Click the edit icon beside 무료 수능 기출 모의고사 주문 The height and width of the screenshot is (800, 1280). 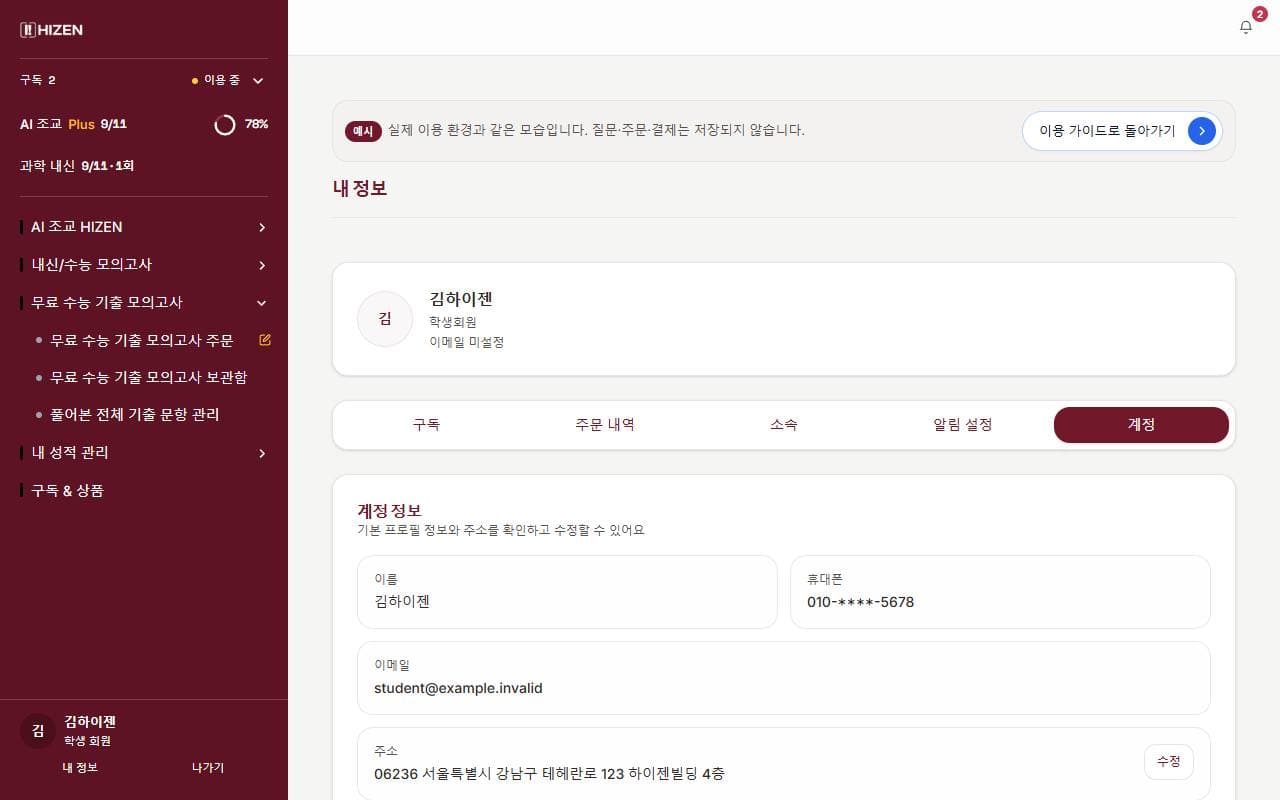265,340
